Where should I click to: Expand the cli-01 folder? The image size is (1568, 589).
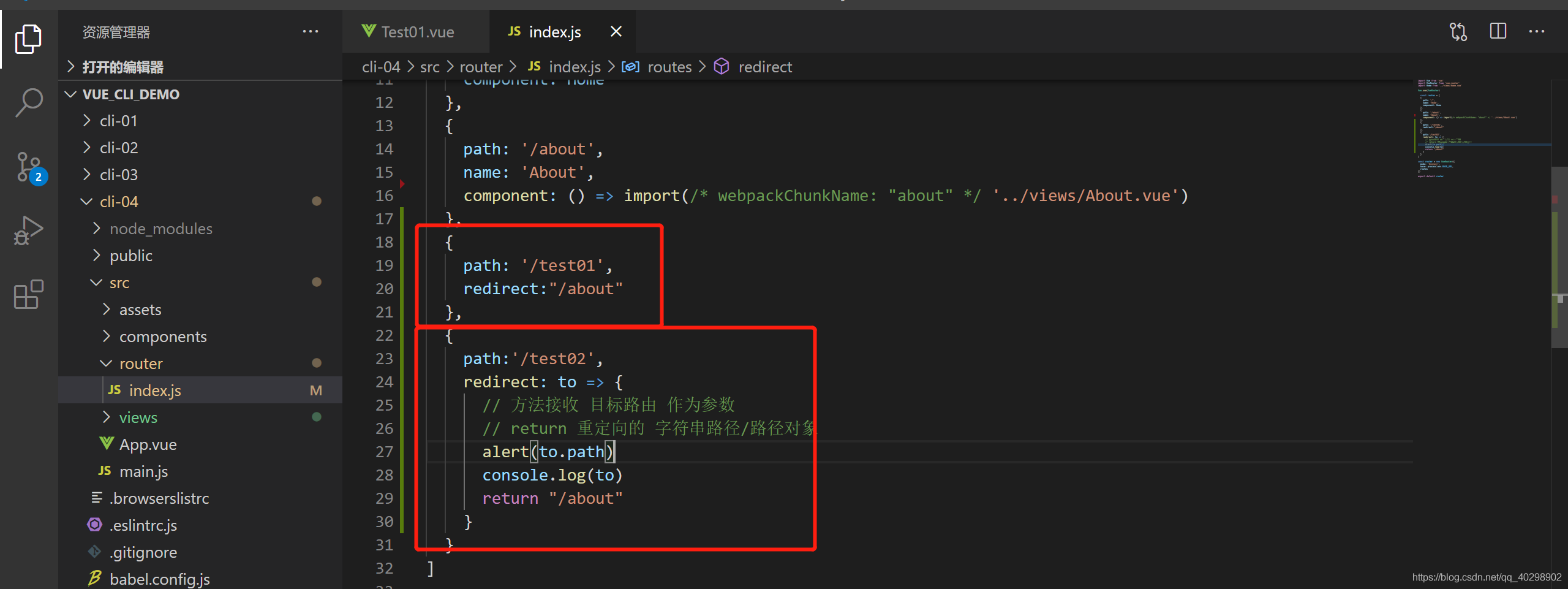(x=86, y=121)
